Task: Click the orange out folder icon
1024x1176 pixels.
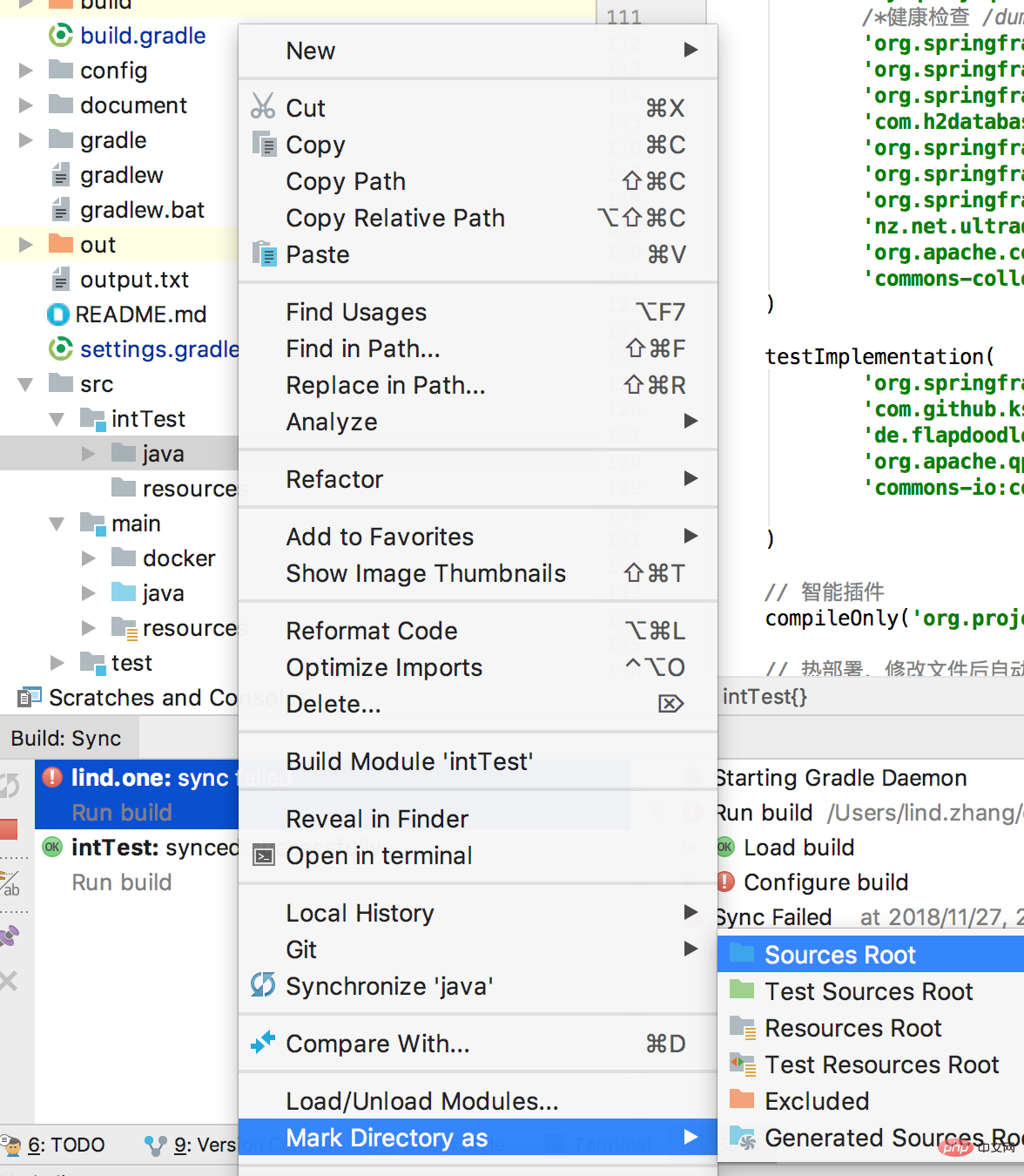Action: (x=61, y=243)
